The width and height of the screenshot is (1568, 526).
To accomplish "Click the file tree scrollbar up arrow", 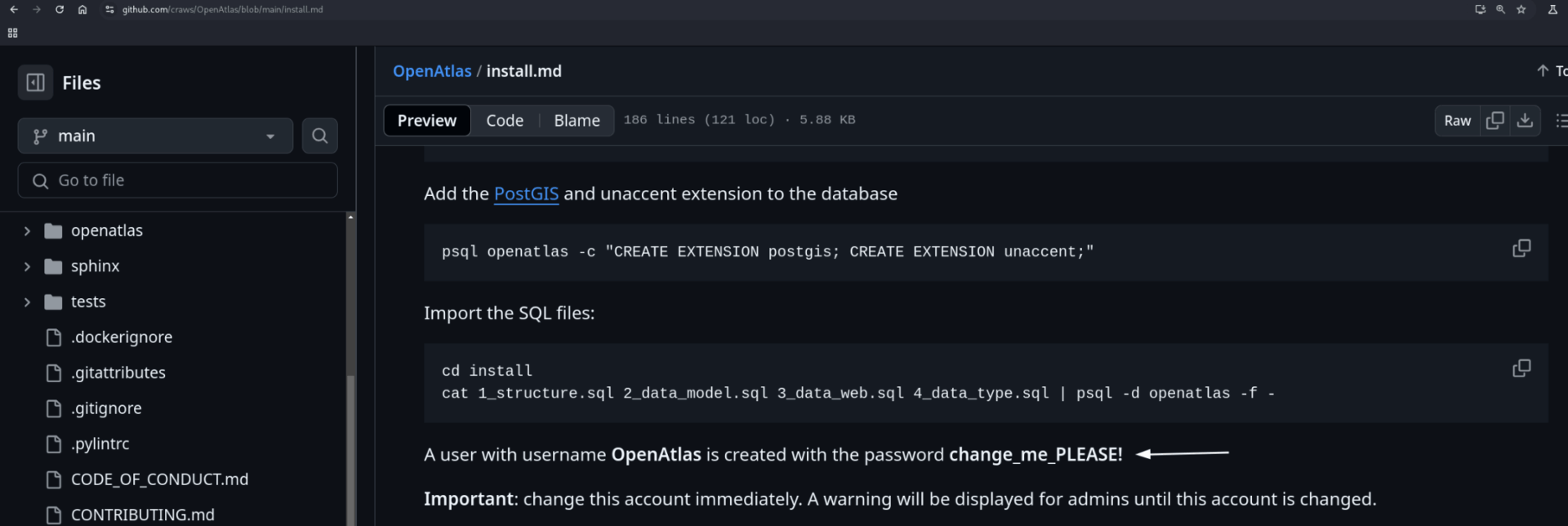I will click(350, 217).
